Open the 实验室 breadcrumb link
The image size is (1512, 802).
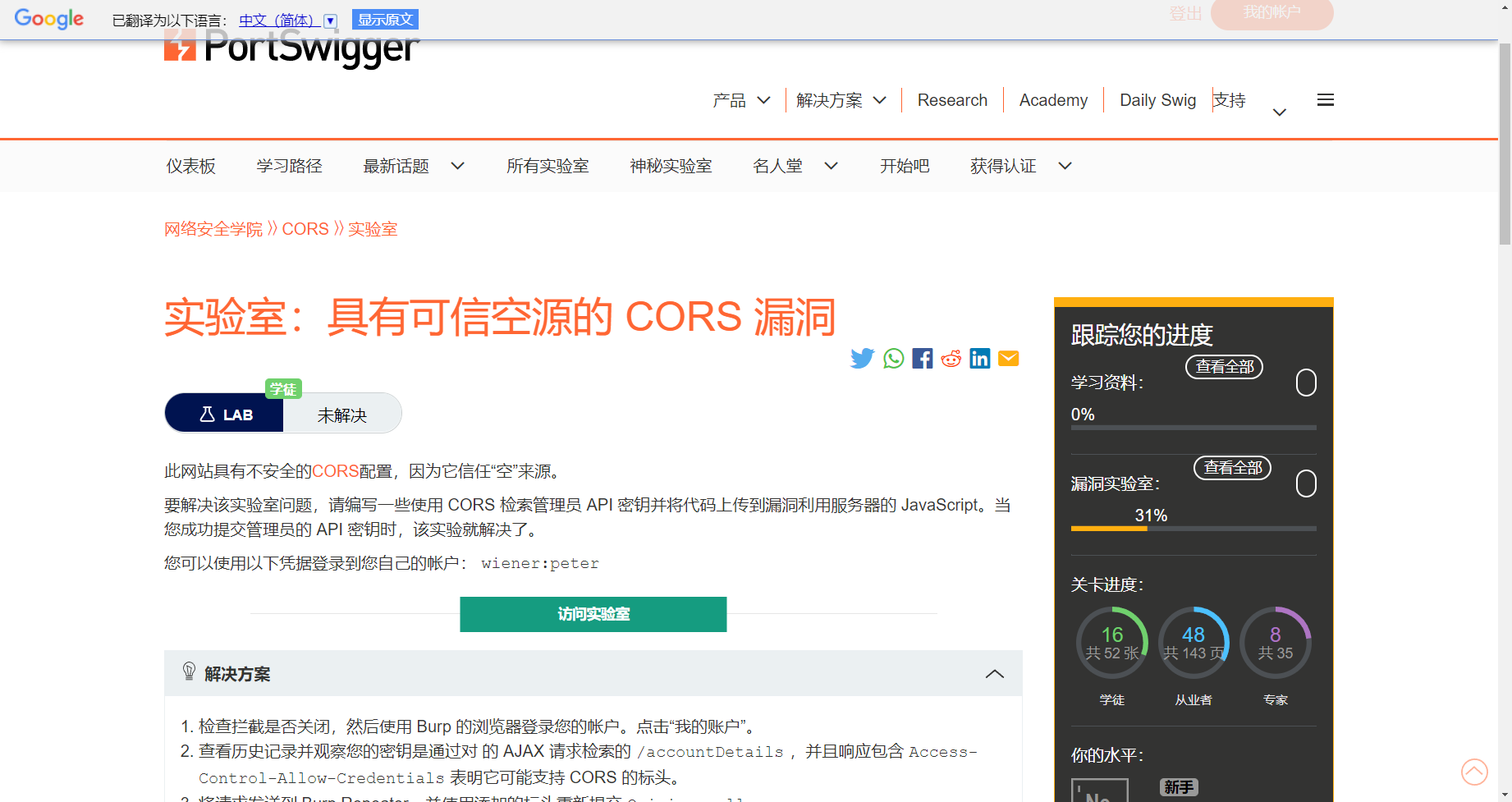coord(373,229)
